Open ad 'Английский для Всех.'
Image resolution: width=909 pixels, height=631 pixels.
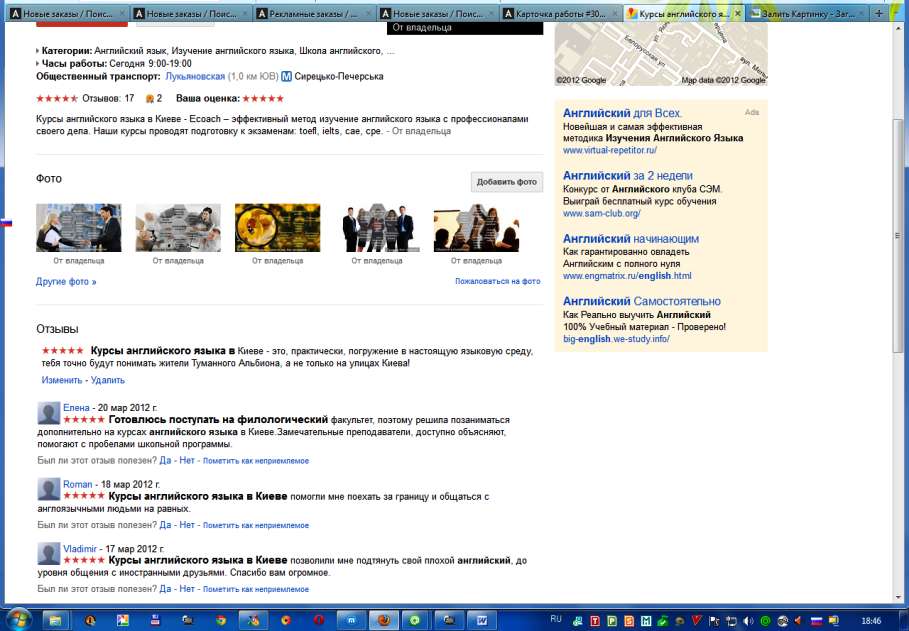(622, 113)
